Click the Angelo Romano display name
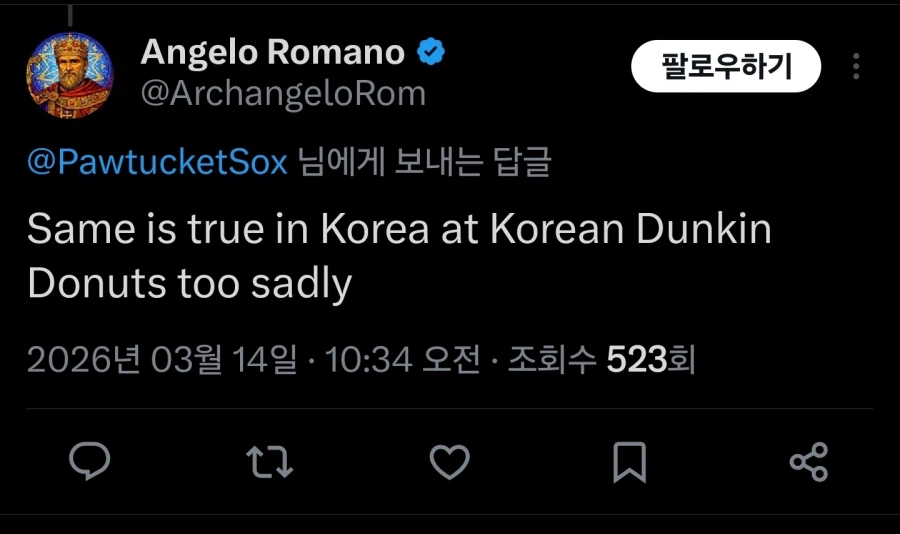Image resolution: width=900 pixels, height=534 pixels. [x=272, y=53]
